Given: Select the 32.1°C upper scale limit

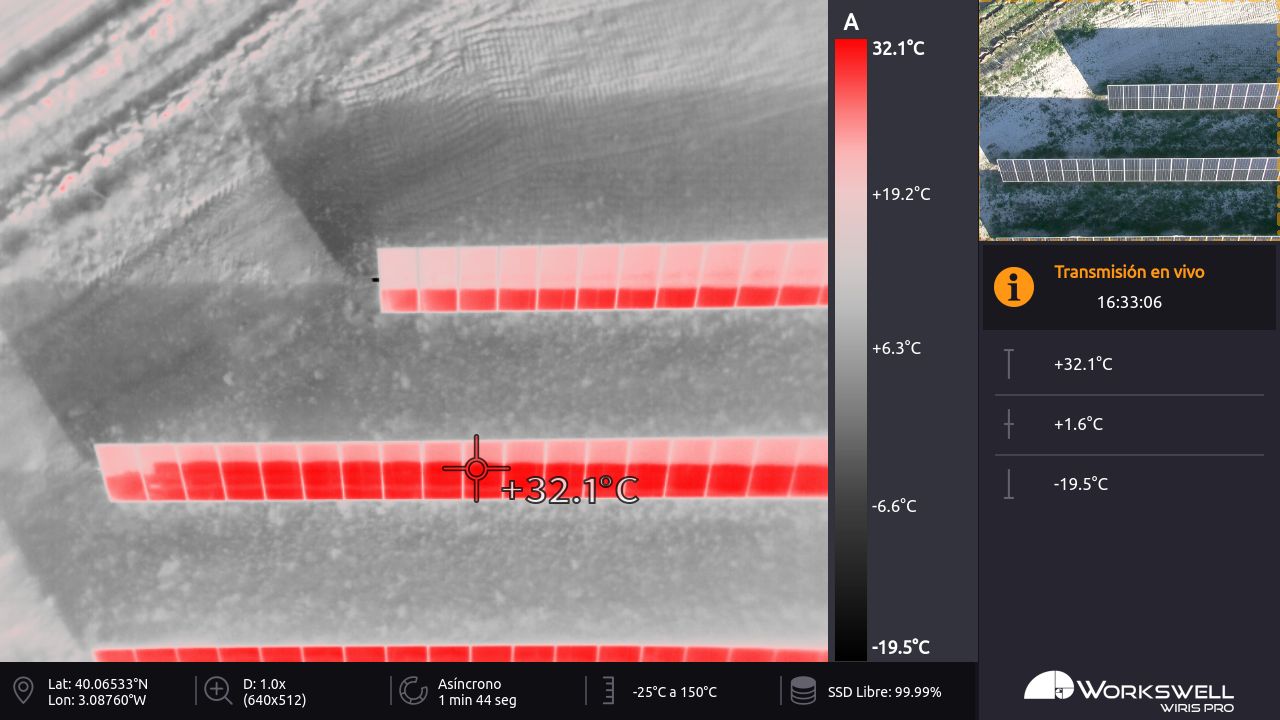Looking at the screenshot, I should coord(898,47).
